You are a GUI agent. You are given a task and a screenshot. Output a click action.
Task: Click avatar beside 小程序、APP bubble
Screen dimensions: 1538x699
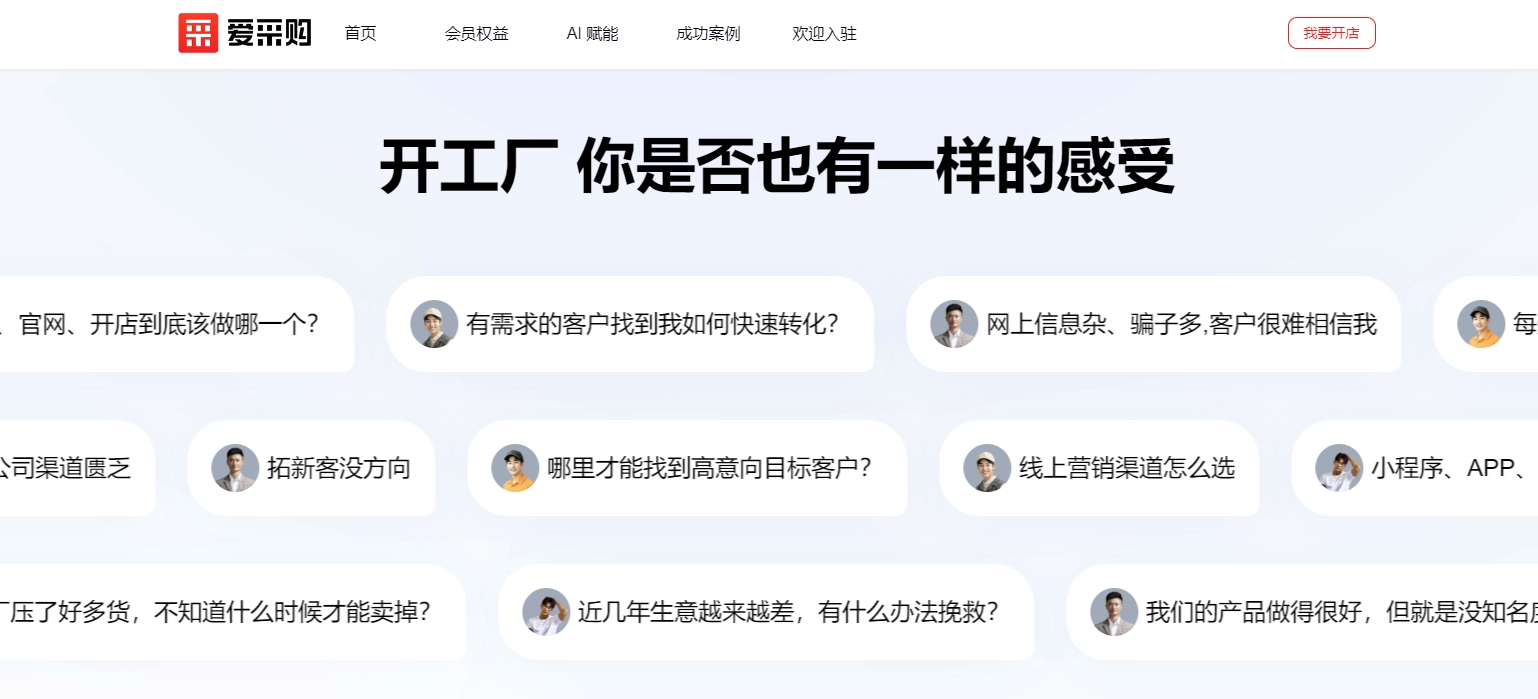point(1339,468)
